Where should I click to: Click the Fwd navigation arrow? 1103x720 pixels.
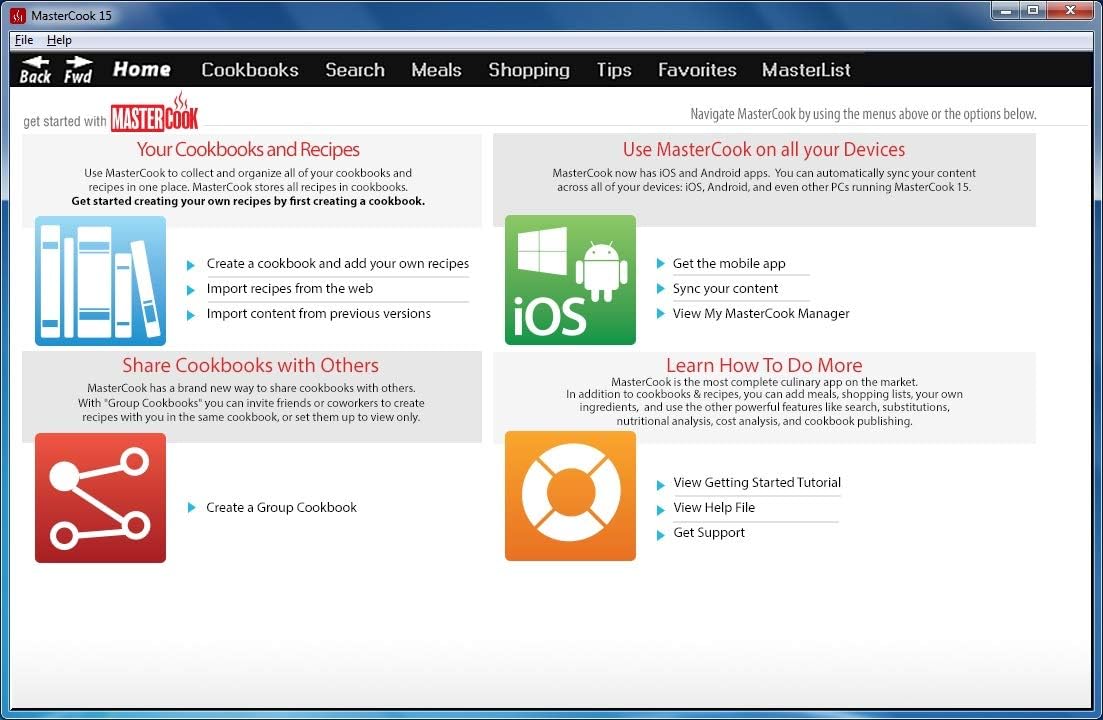click(x=78, y=68)
